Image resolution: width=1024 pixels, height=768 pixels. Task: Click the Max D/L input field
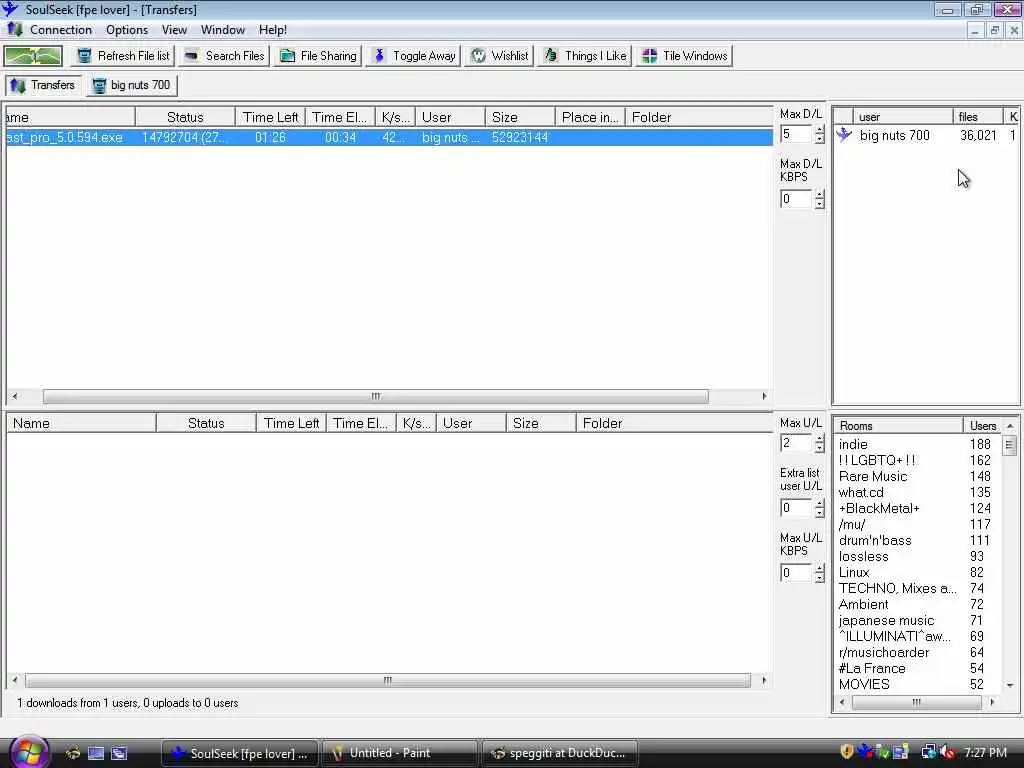796,135
